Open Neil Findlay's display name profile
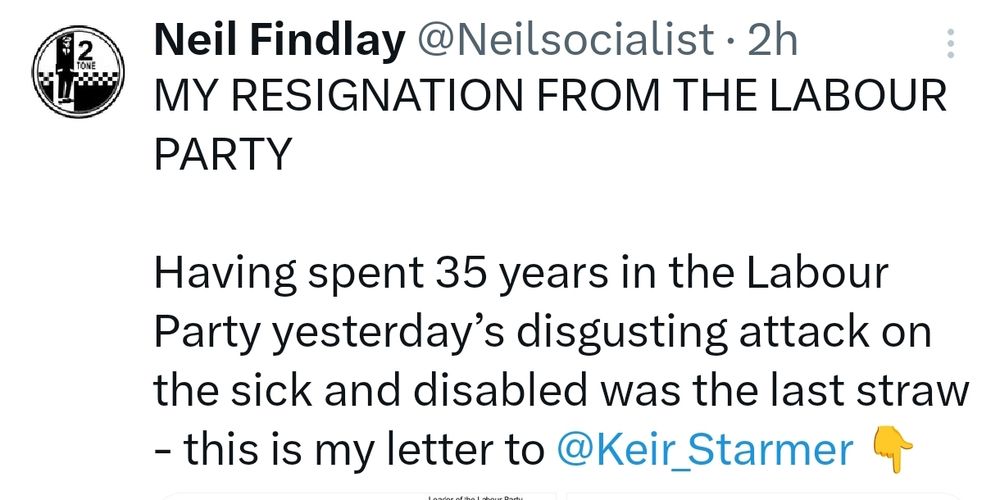Image resolution: width=1000 pixels, height=500 pixels. pyautogui.click(x=279, y=42)
